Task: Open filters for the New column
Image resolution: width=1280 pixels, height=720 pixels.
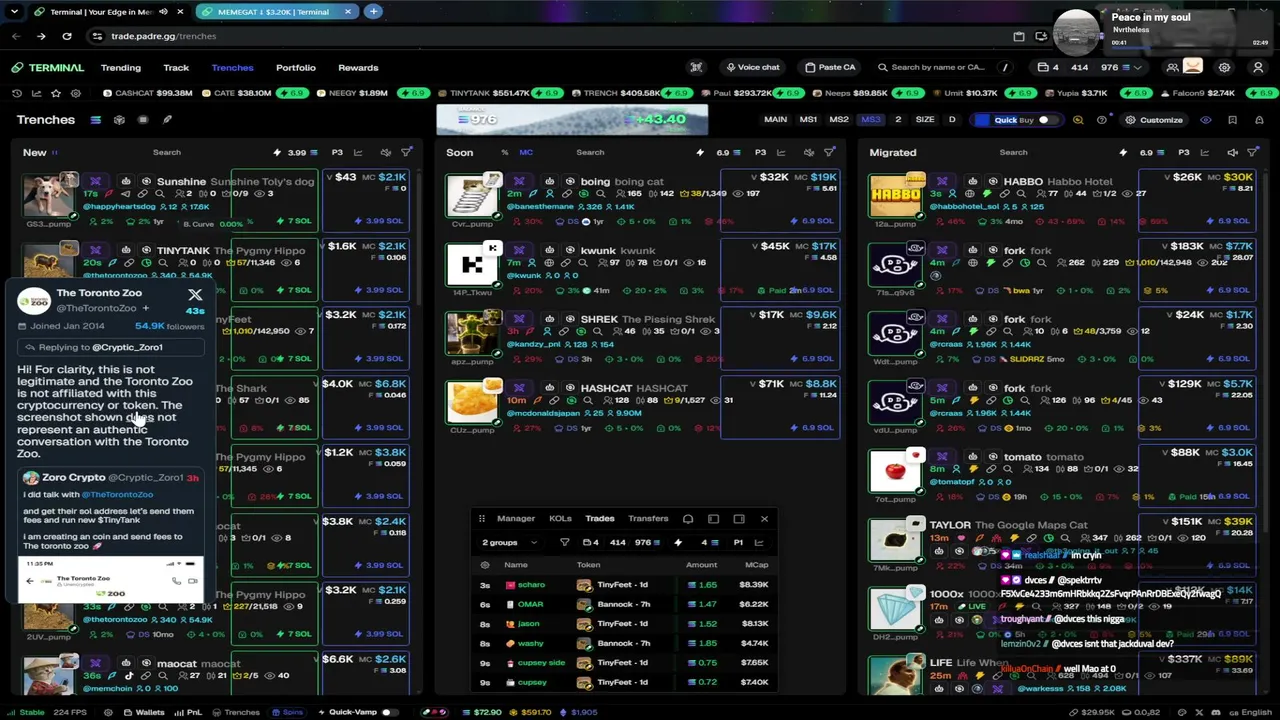Action: (x=406, y=153)
